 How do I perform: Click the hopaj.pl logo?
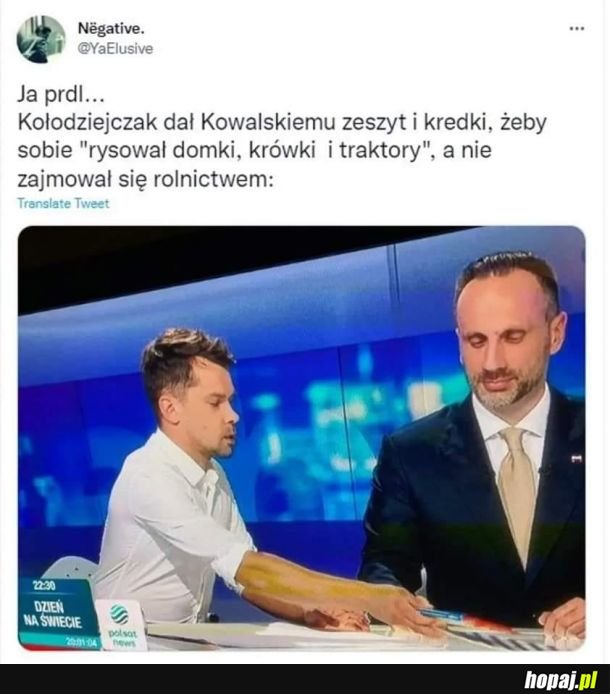561,679
